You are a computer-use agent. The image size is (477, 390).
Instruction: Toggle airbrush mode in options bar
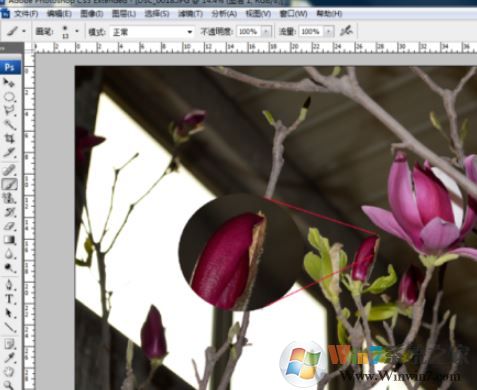tap(347, 31)
